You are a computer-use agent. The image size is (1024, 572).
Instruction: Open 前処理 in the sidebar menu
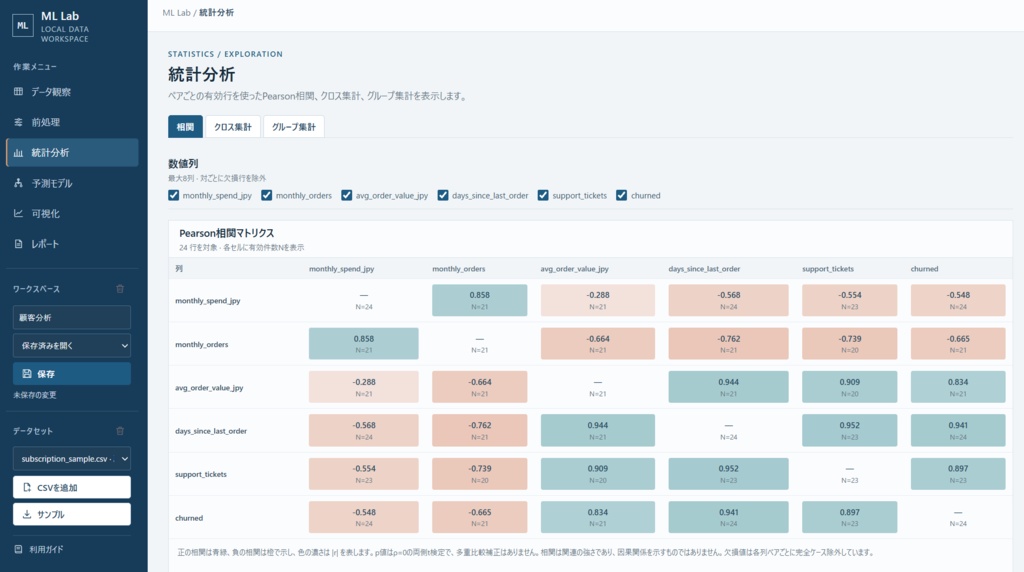pyautogui.click(x=72, y=122)
